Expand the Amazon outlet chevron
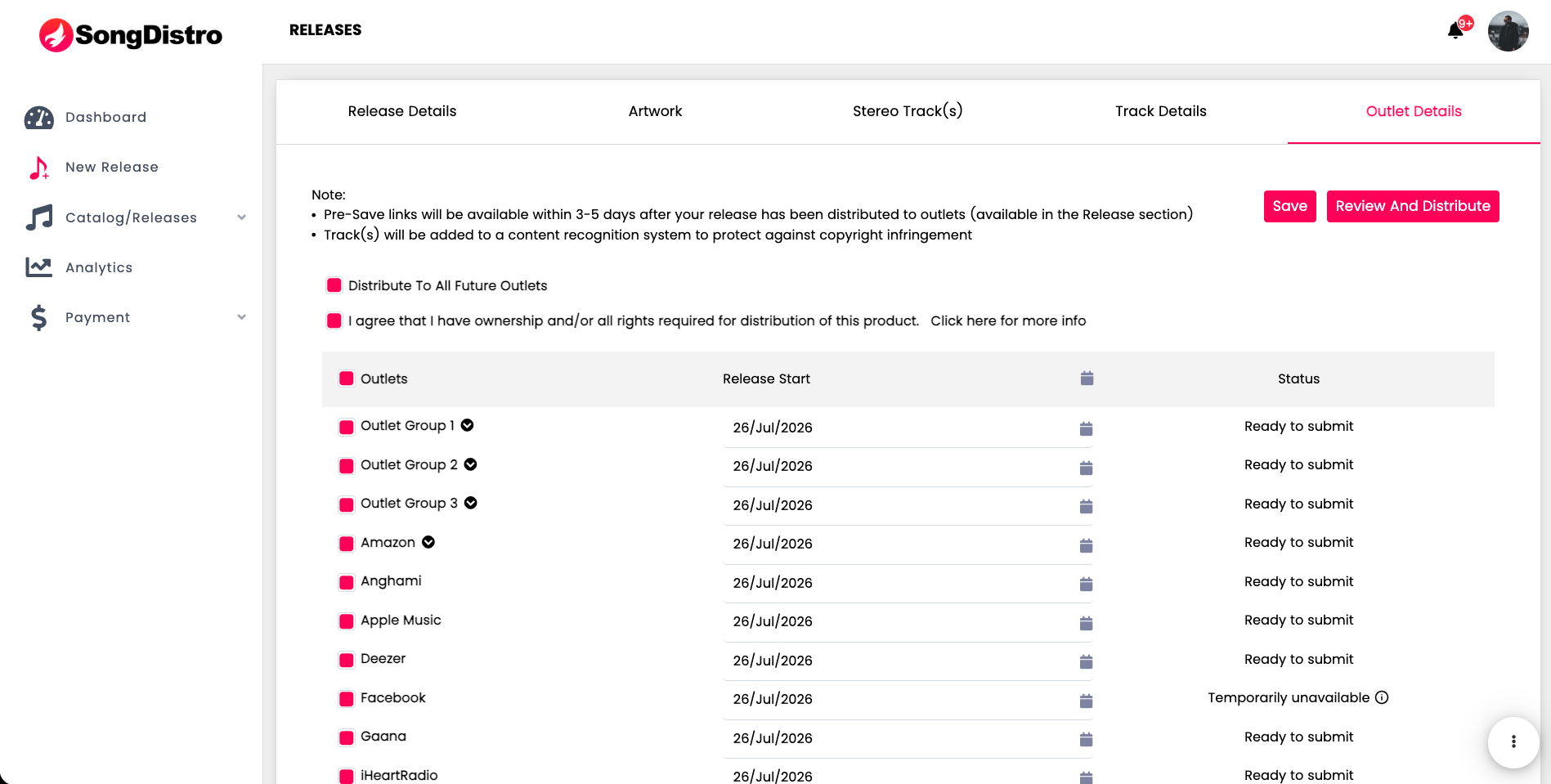Image resolution: width=1551 pixels, height=784 pixels. 428,542
